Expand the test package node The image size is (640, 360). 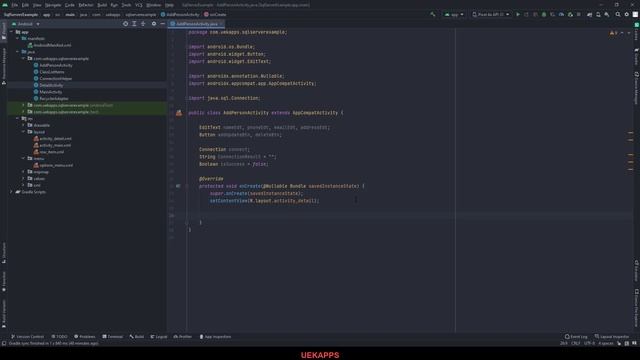(x=23, y=112)
